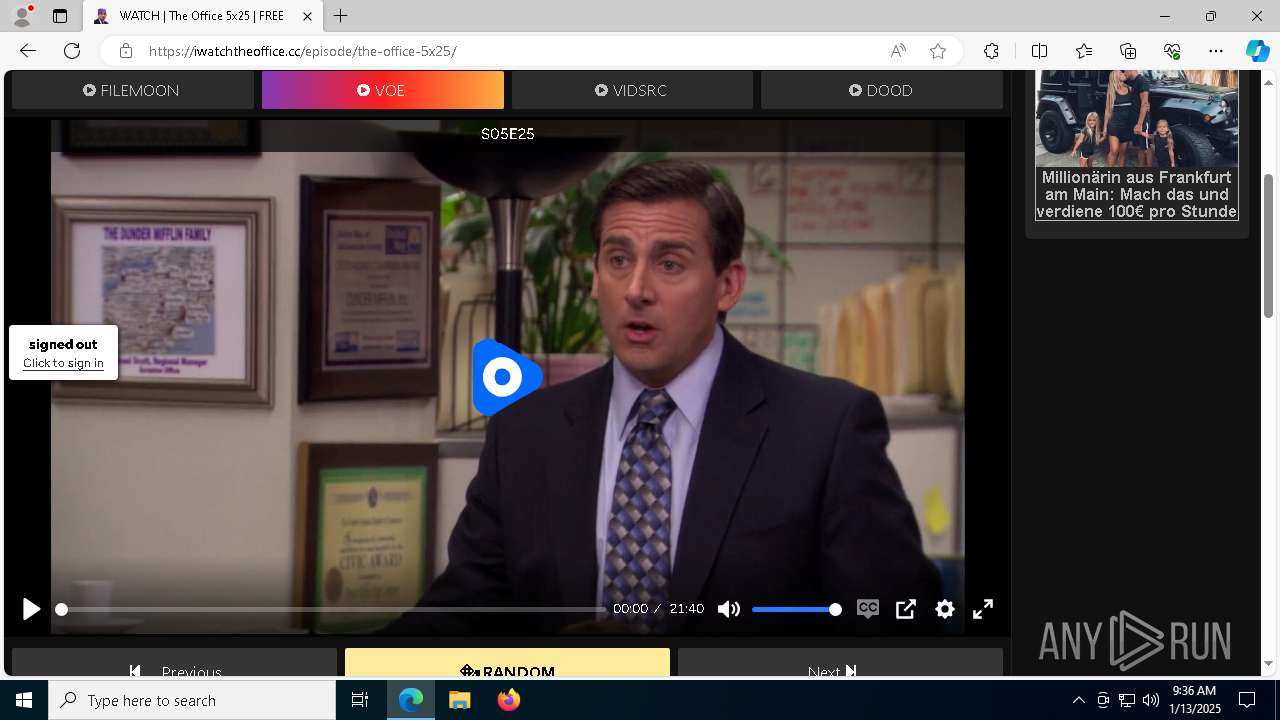The width and height of the screenshot is (1280, 720).
Task: Switch to FILEMOON server tab
Action: coord(132,90)
